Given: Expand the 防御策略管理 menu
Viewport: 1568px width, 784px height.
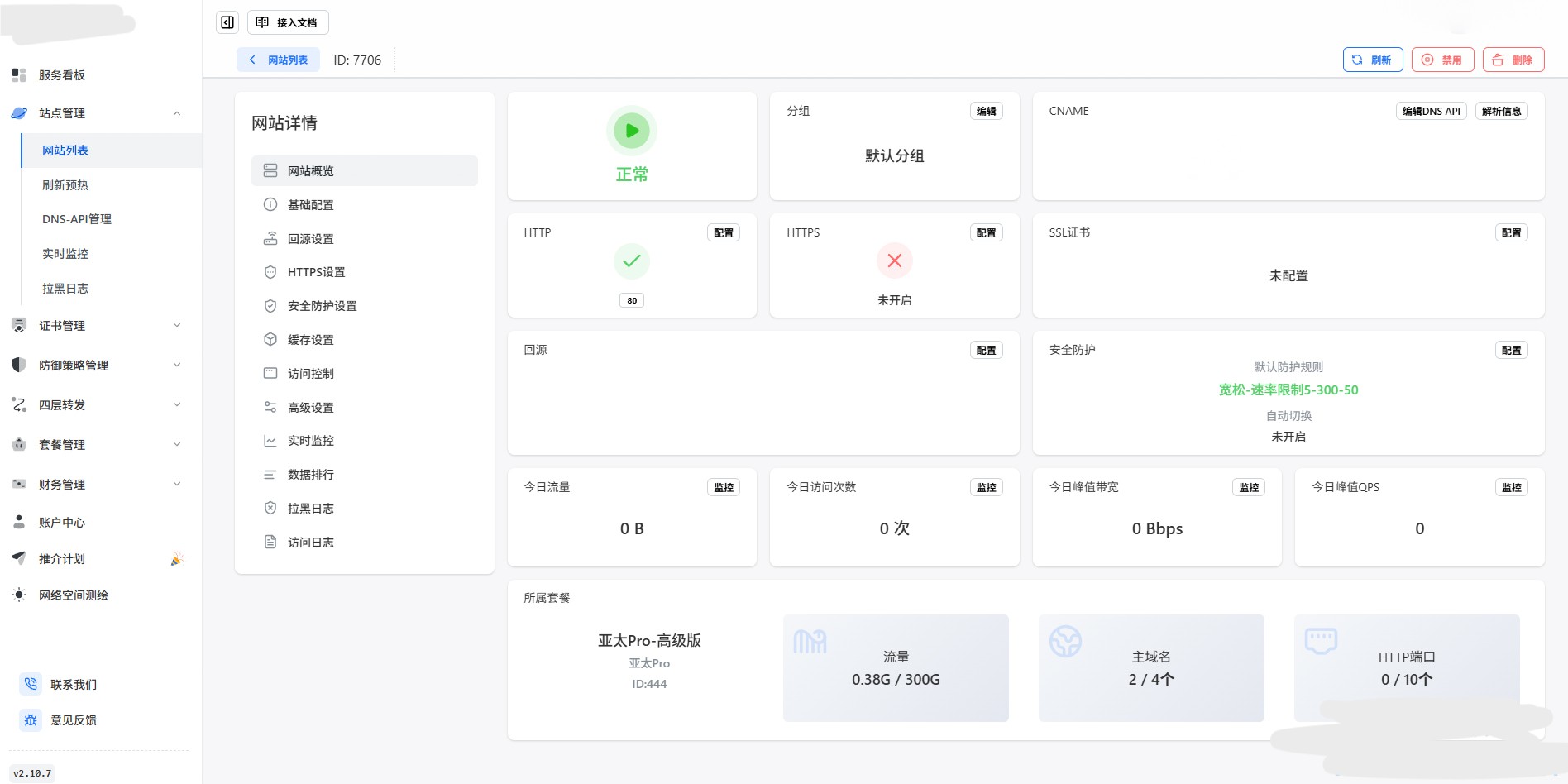Looking at the screenshot, I should coord(176,366).
